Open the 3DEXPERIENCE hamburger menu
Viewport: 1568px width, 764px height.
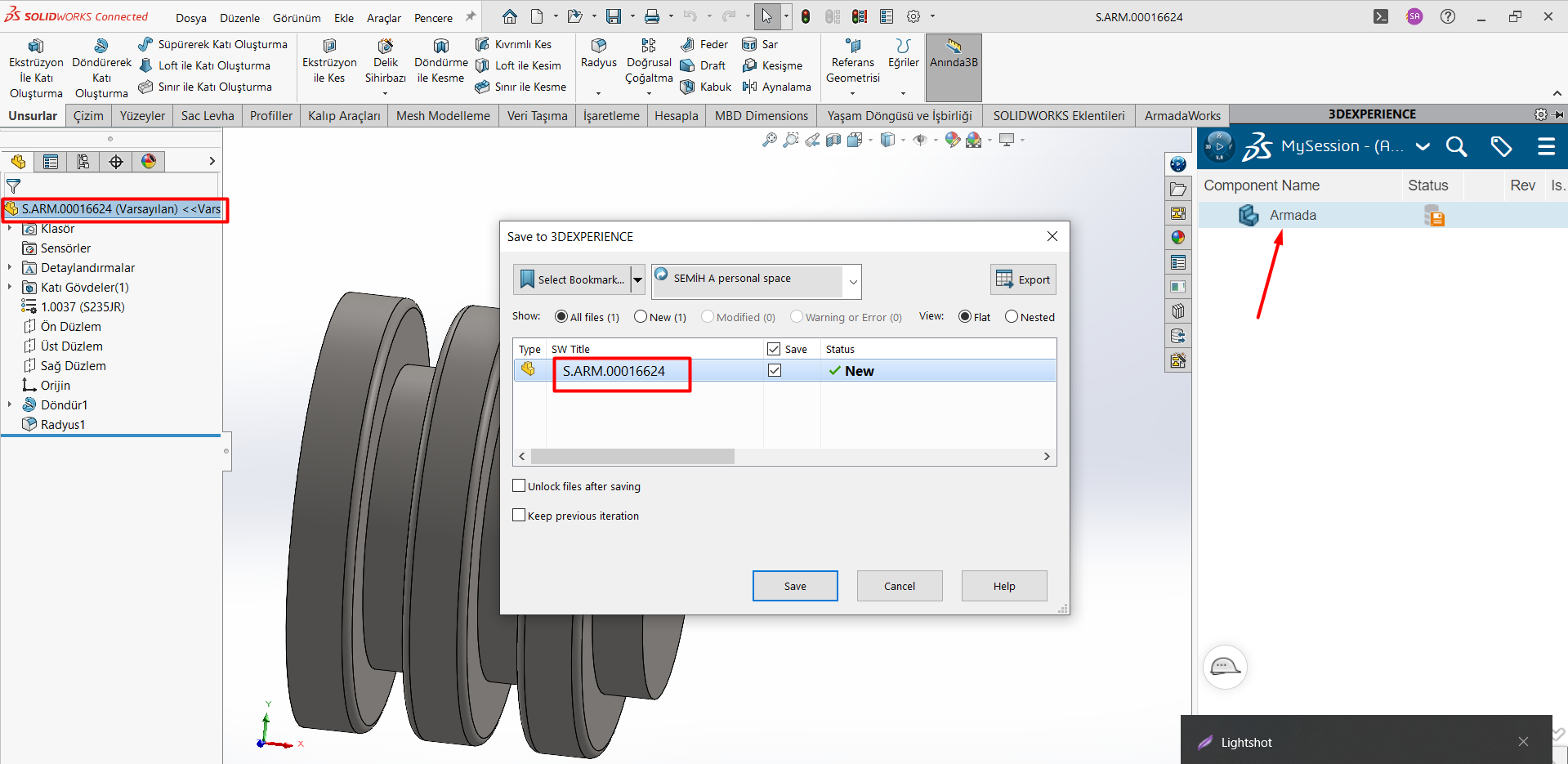1546,146
